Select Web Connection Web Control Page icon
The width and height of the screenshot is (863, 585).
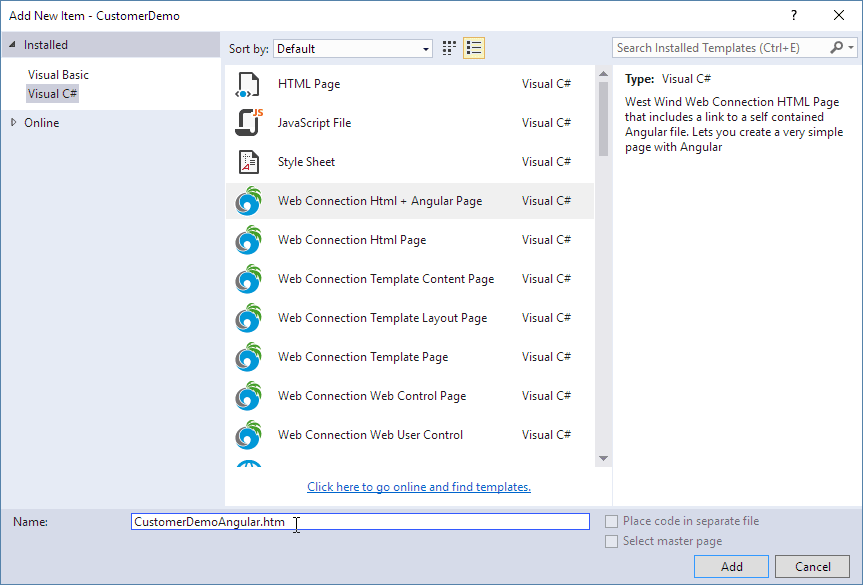248,396
